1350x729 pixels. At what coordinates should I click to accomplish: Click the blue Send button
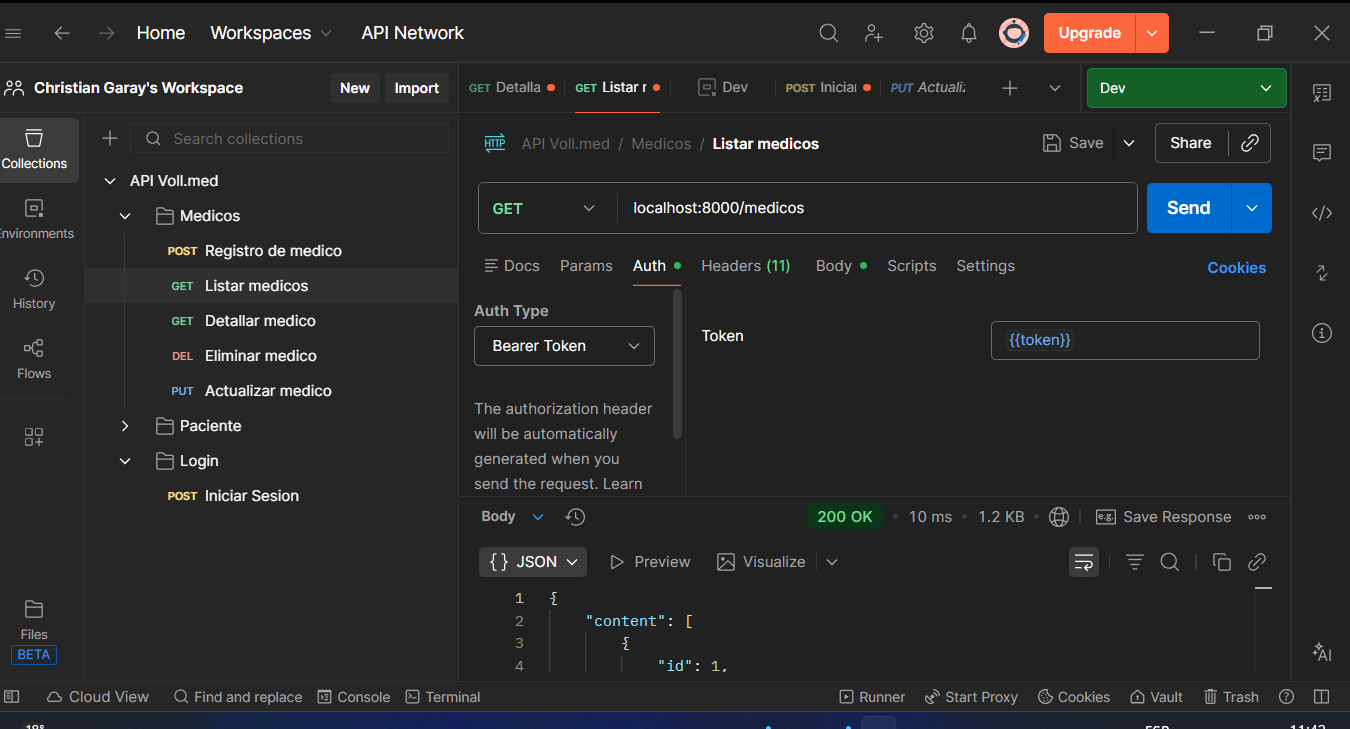1188,208
